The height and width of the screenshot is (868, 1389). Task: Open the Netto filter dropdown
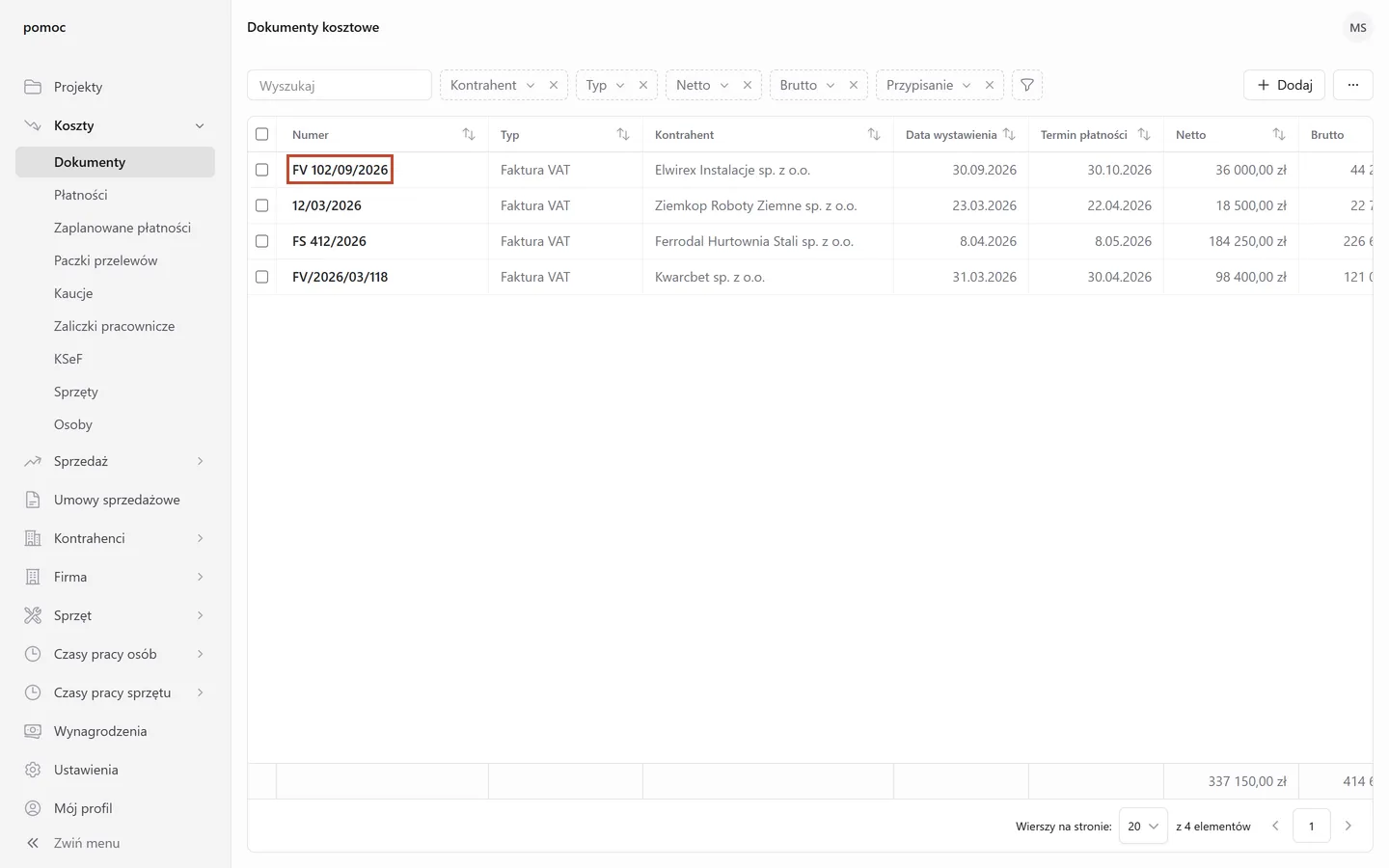coord(701,85)
